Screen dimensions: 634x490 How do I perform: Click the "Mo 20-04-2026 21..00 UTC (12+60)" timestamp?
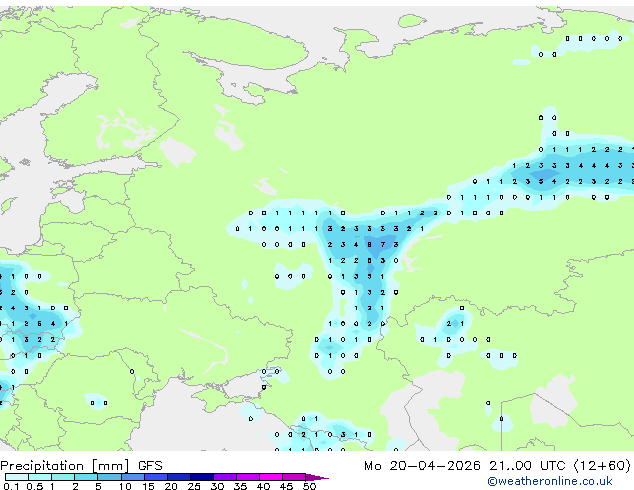pyautogui.click(x=497, y=466)
